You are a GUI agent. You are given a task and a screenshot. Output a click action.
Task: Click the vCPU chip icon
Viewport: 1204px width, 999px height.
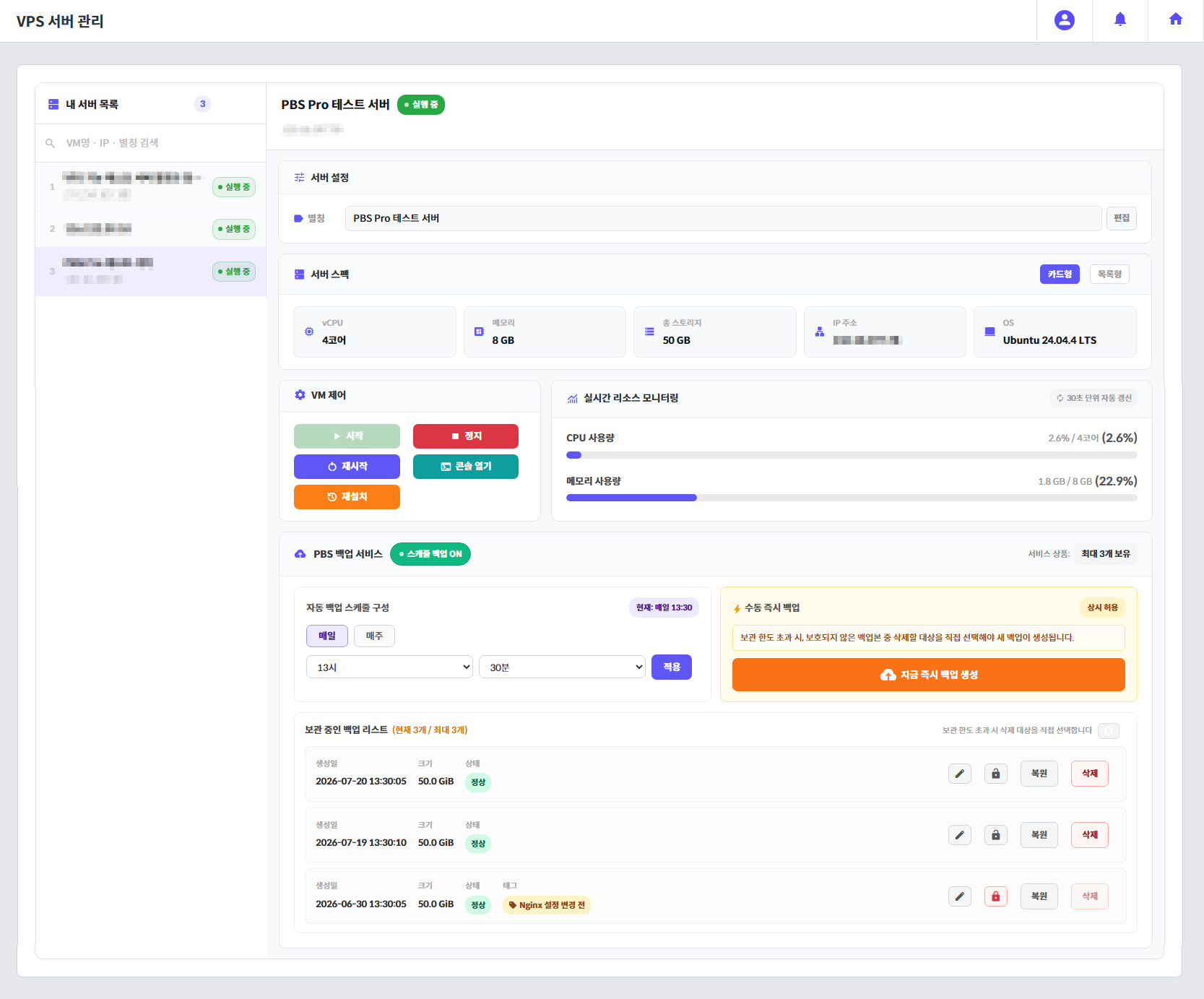[309, 332]
